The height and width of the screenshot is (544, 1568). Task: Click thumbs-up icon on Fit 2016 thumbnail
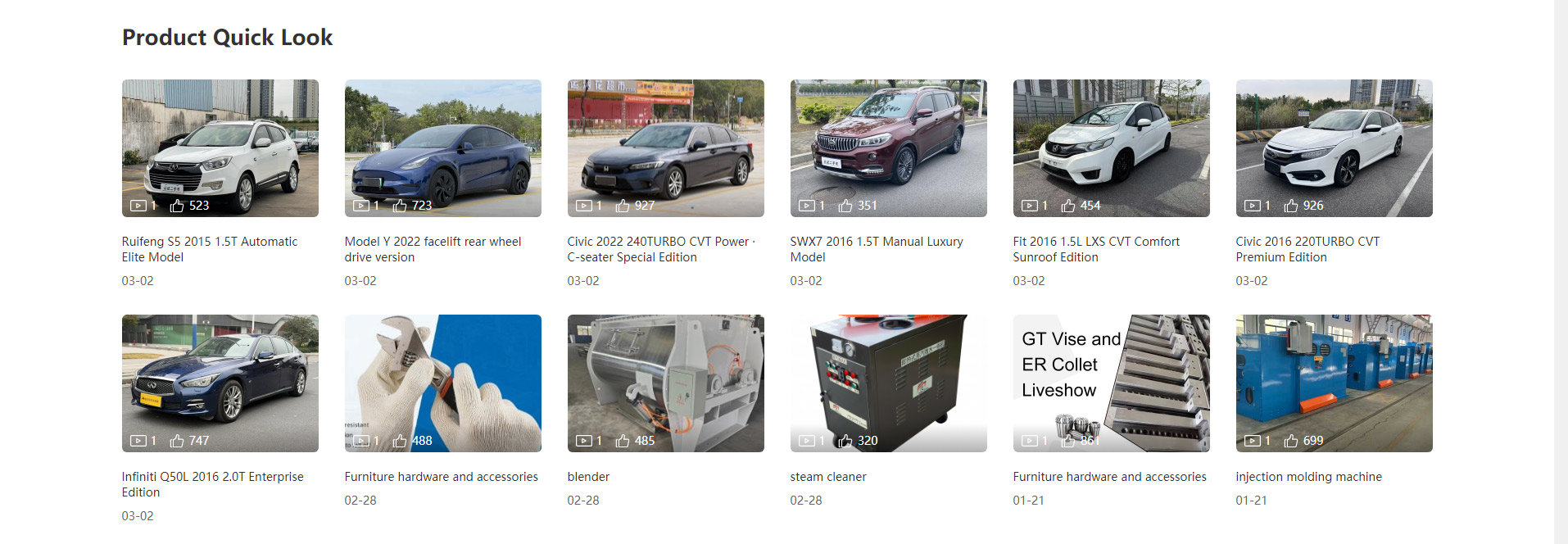point(1068,206)
